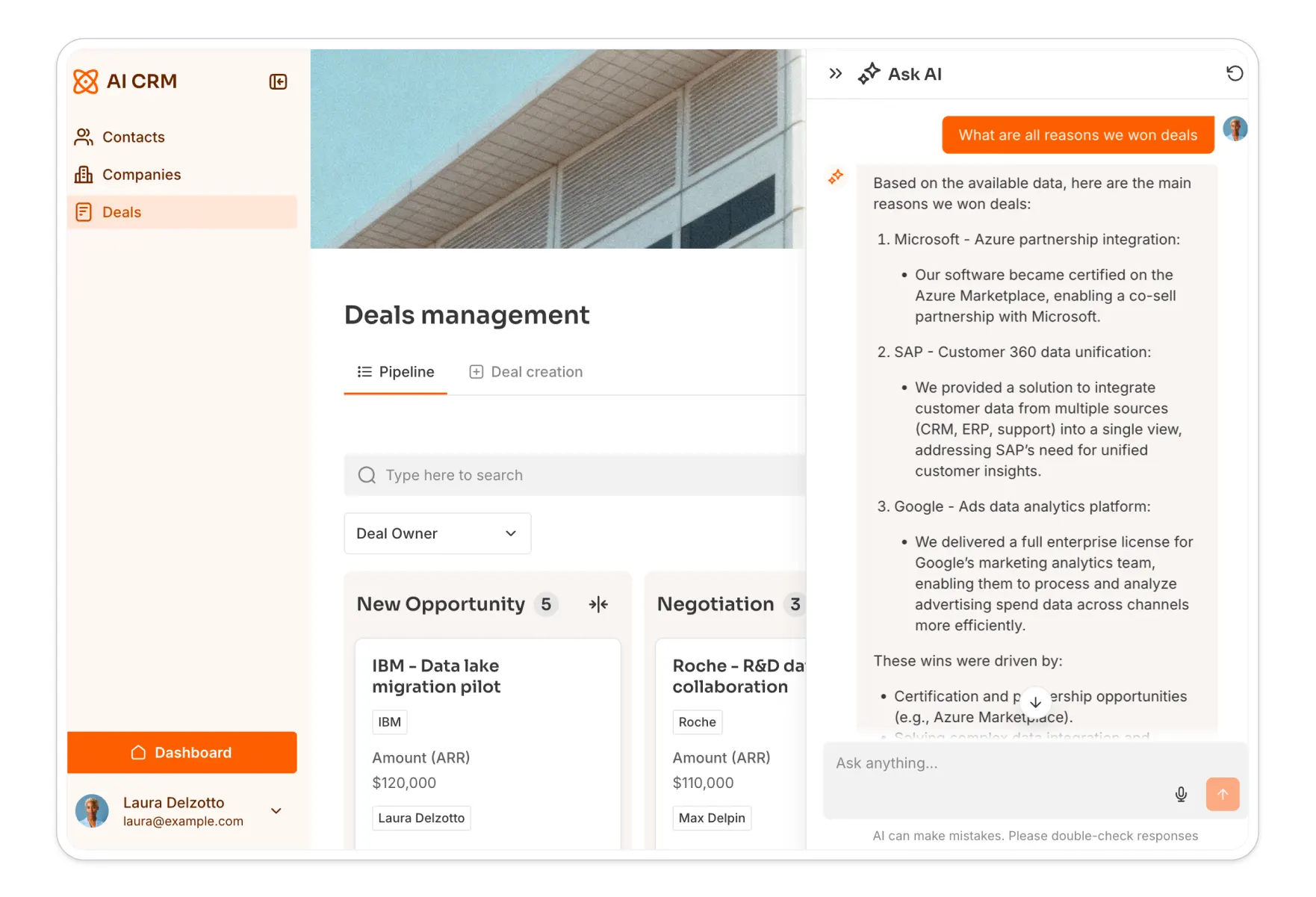
Task: Open the Contacts section
Action: click(x=134, y=137)
